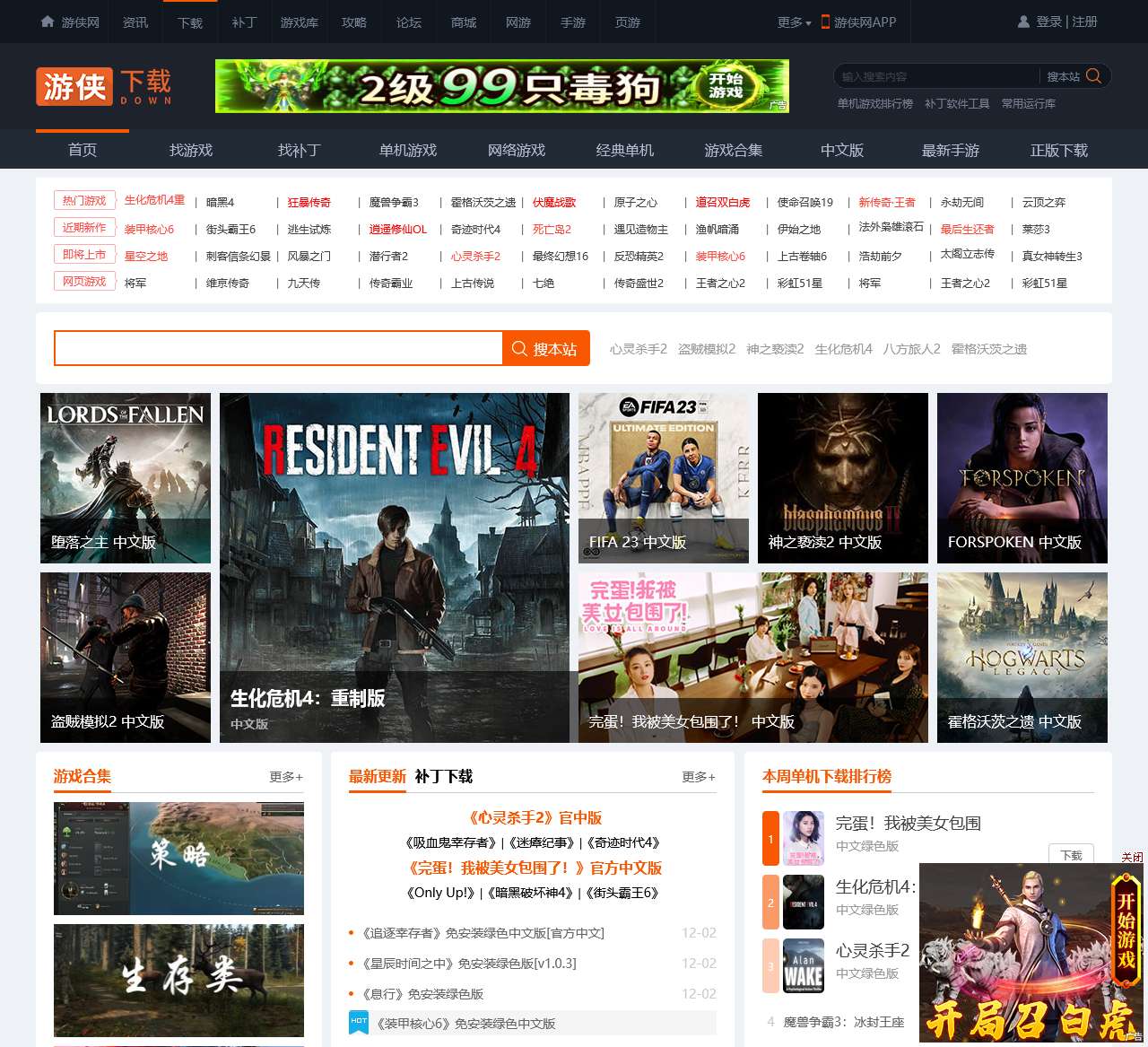The image size is (1148, 1047).
Task: Open 论坛 from the top menu
Action: coord(409,22)
